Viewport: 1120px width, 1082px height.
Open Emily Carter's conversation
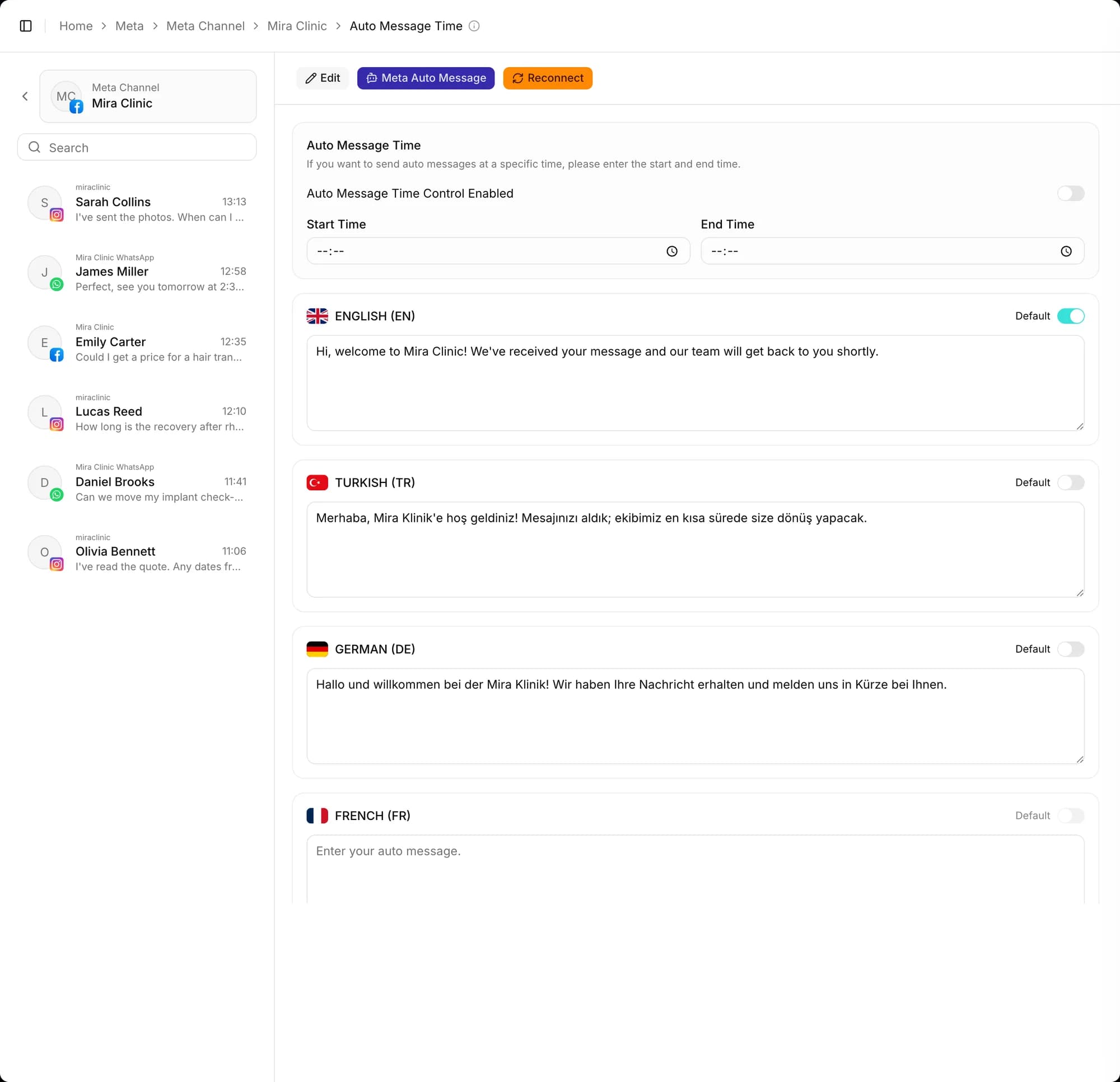(137, 343)
